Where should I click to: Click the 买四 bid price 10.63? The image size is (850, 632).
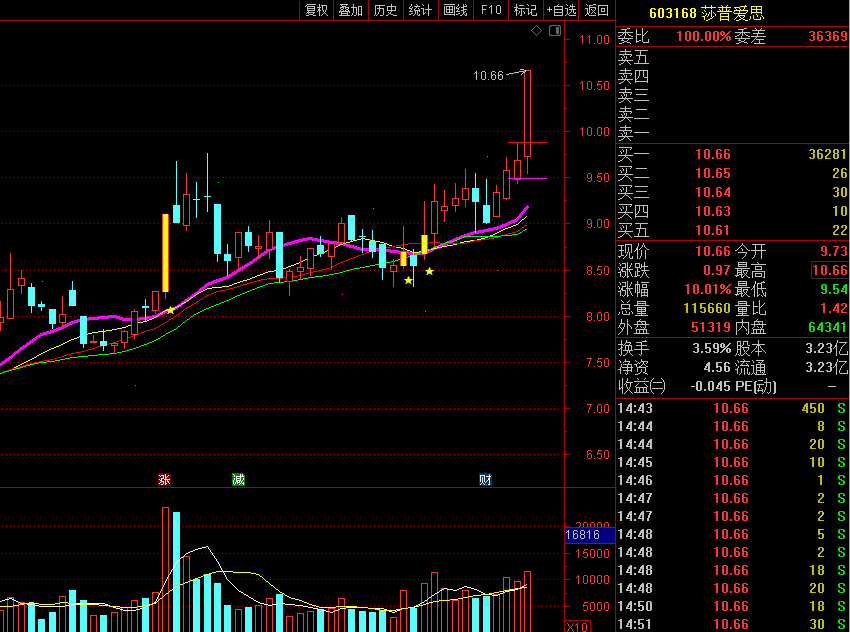click(x=713, y=211)
